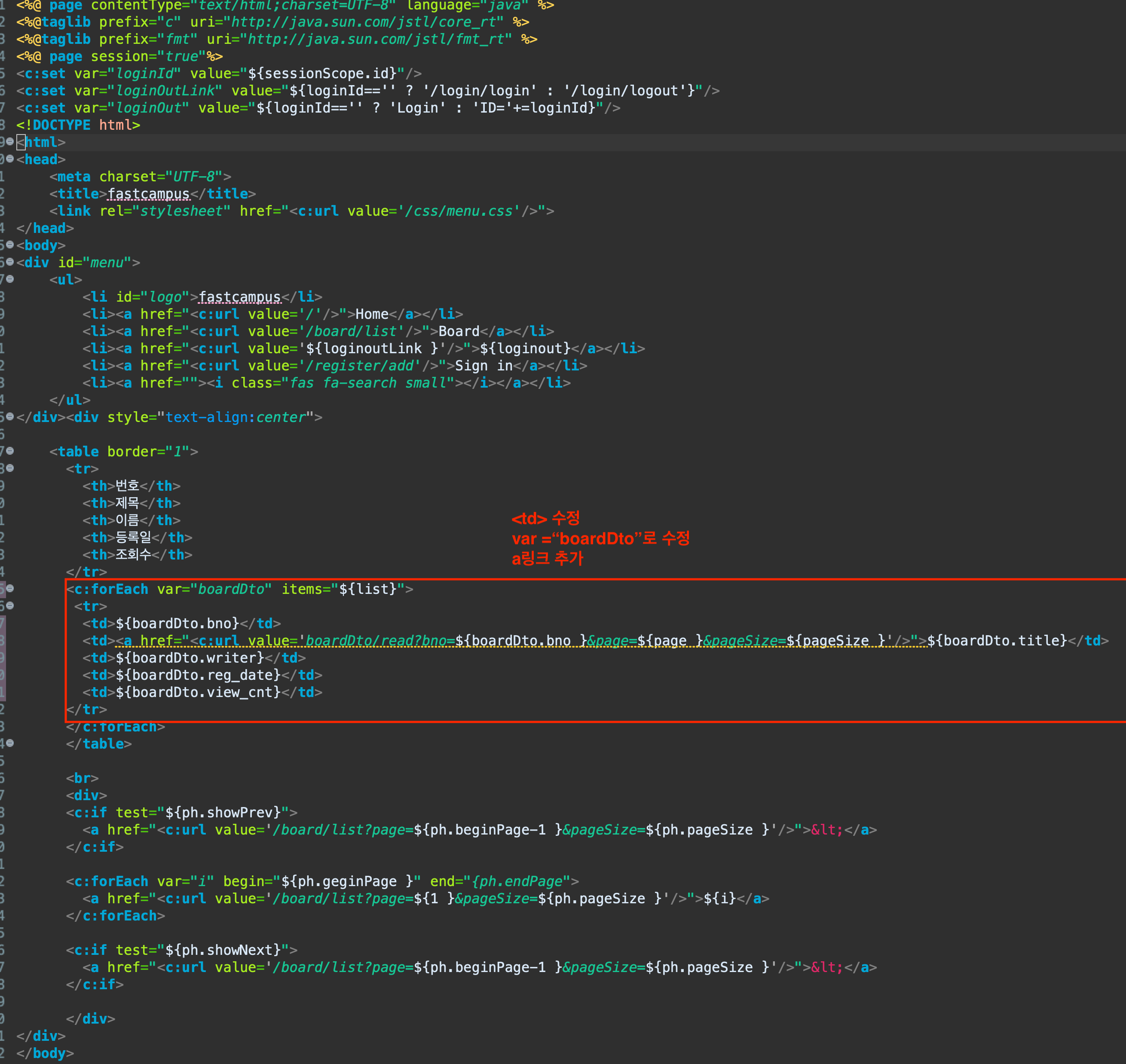This screenshot has height=1064, width=1126.
Task: Fold the c:forEach boardDto loop block
Action: click(9, 589)
